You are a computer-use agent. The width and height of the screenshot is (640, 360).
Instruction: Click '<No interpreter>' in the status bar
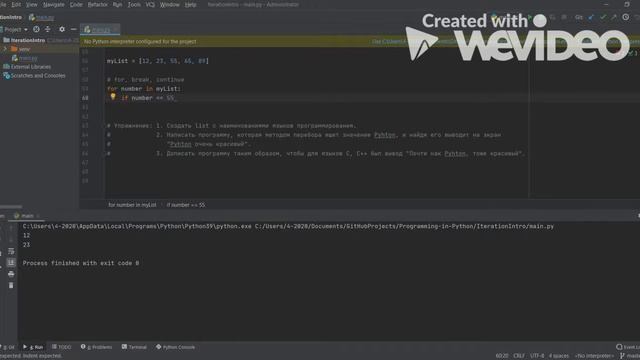[x=594, y=356]
